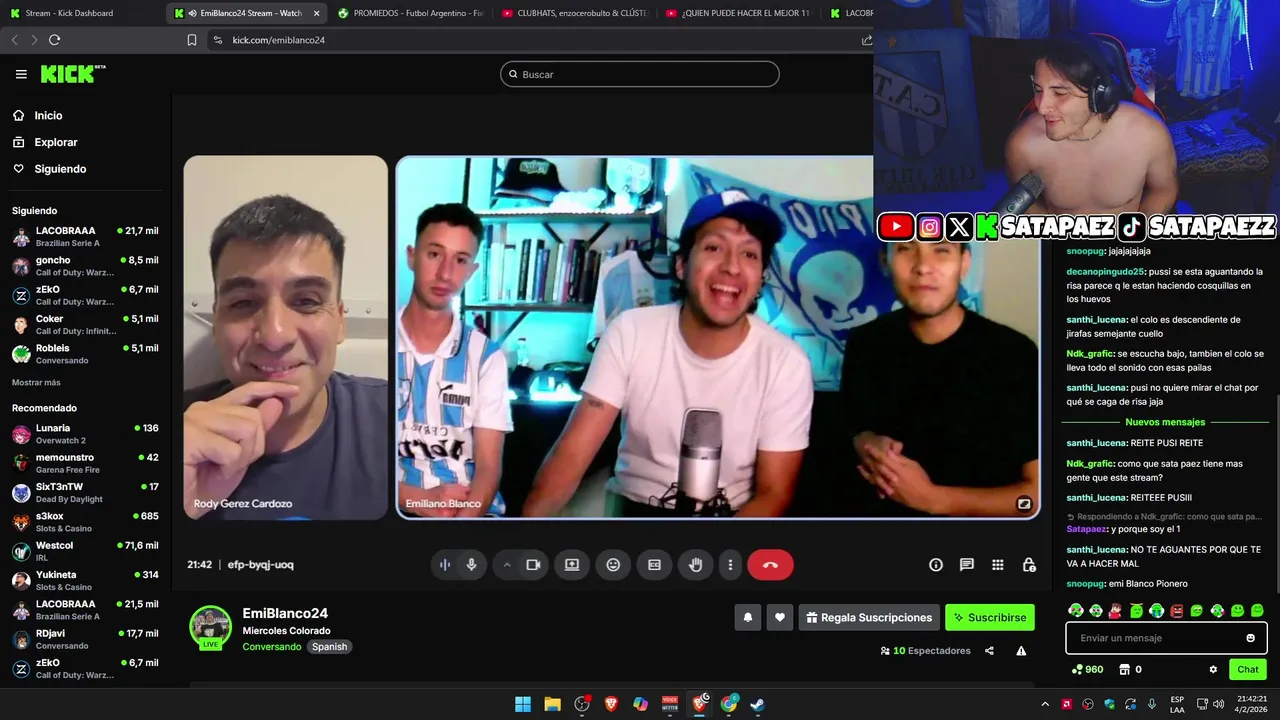Open Lunaria recommended channel

click(85, 434)
